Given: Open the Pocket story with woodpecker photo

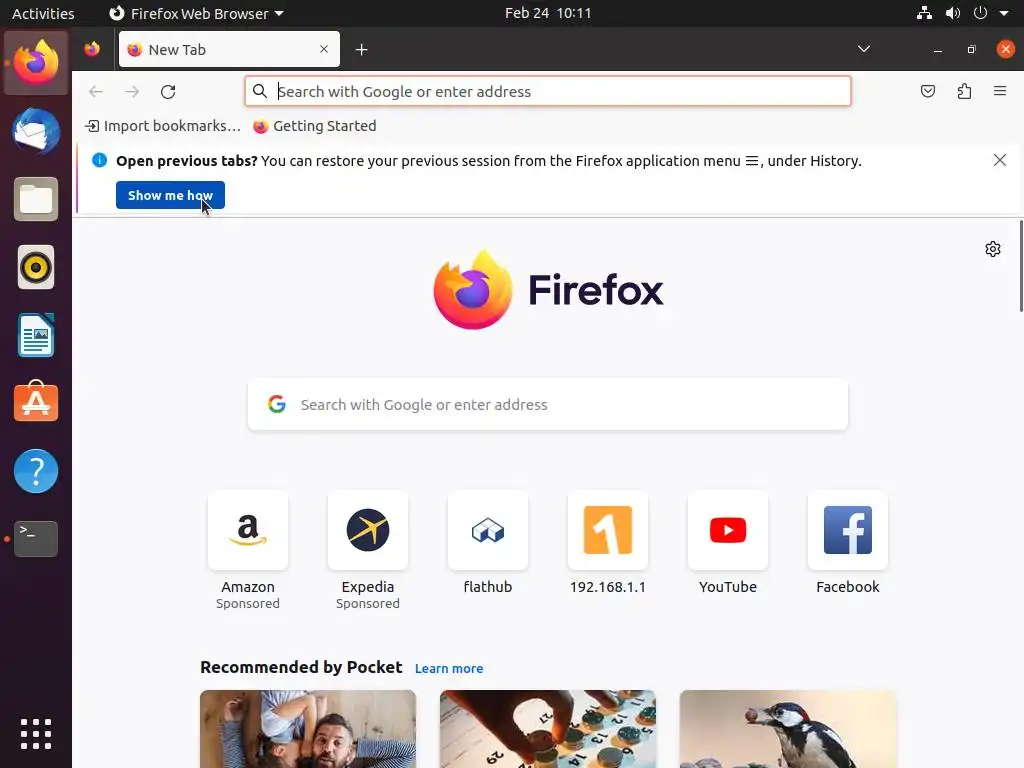Looking at the screenshot, I should click(x=788, y=729).
